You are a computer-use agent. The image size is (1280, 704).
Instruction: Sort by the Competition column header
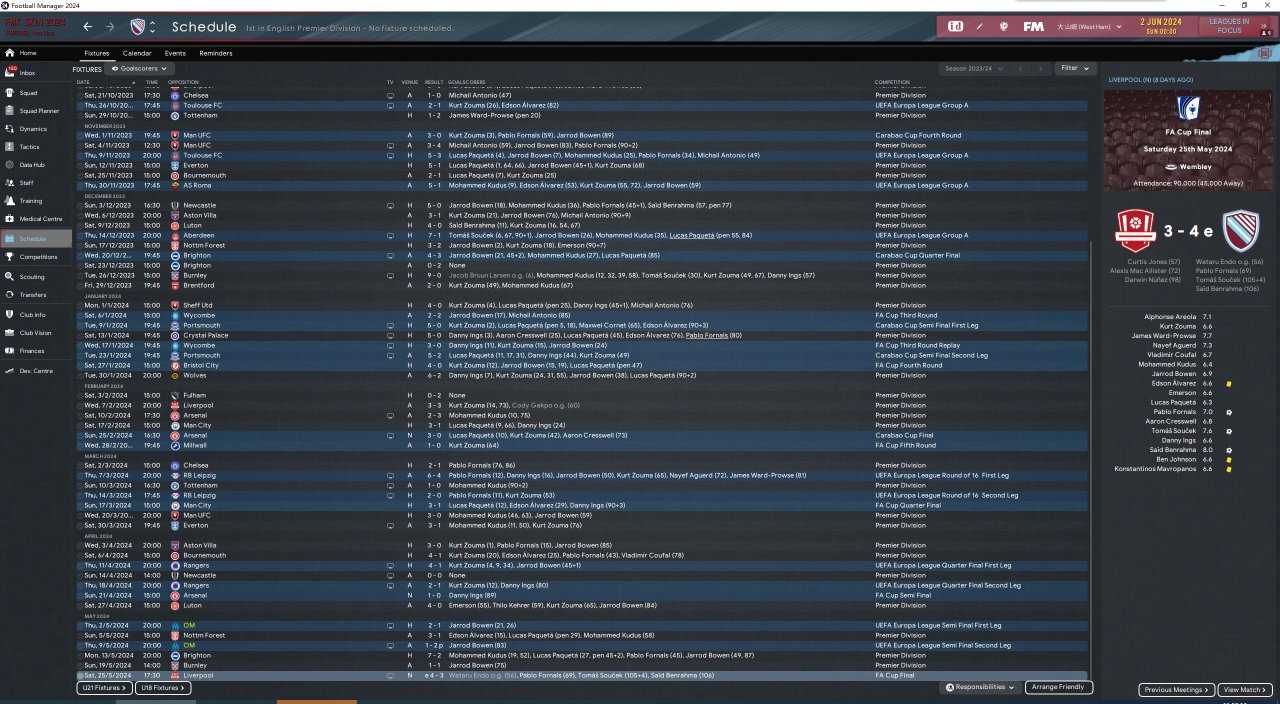click(892, 82)
